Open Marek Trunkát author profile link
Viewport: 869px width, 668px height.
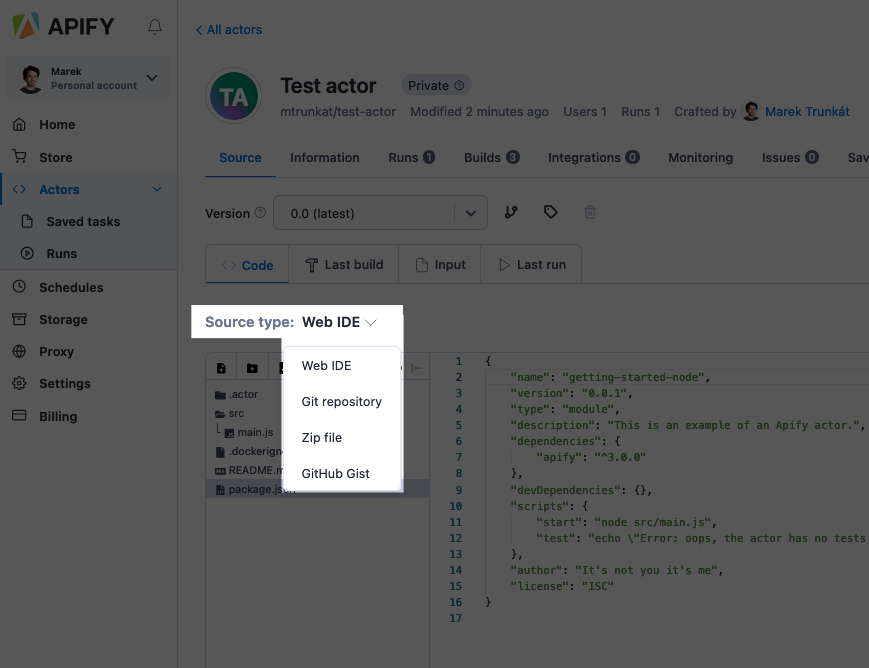coord(806,111)
